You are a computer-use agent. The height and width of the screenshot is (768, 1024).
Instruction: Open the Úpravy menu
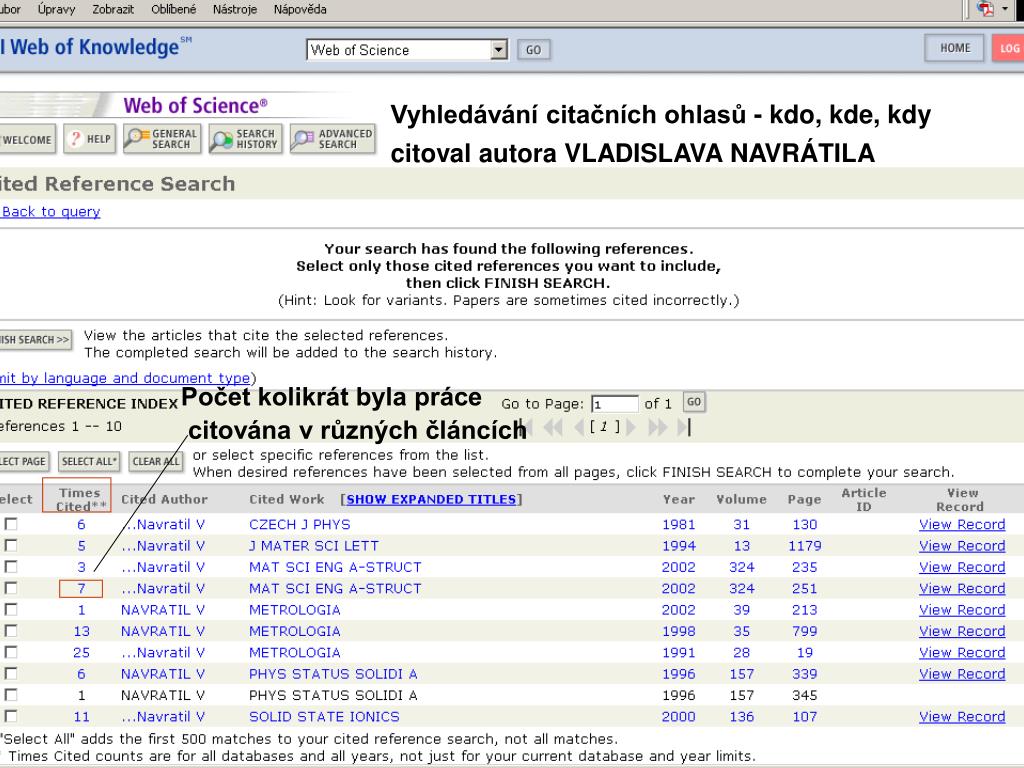(x=56, y=9)
